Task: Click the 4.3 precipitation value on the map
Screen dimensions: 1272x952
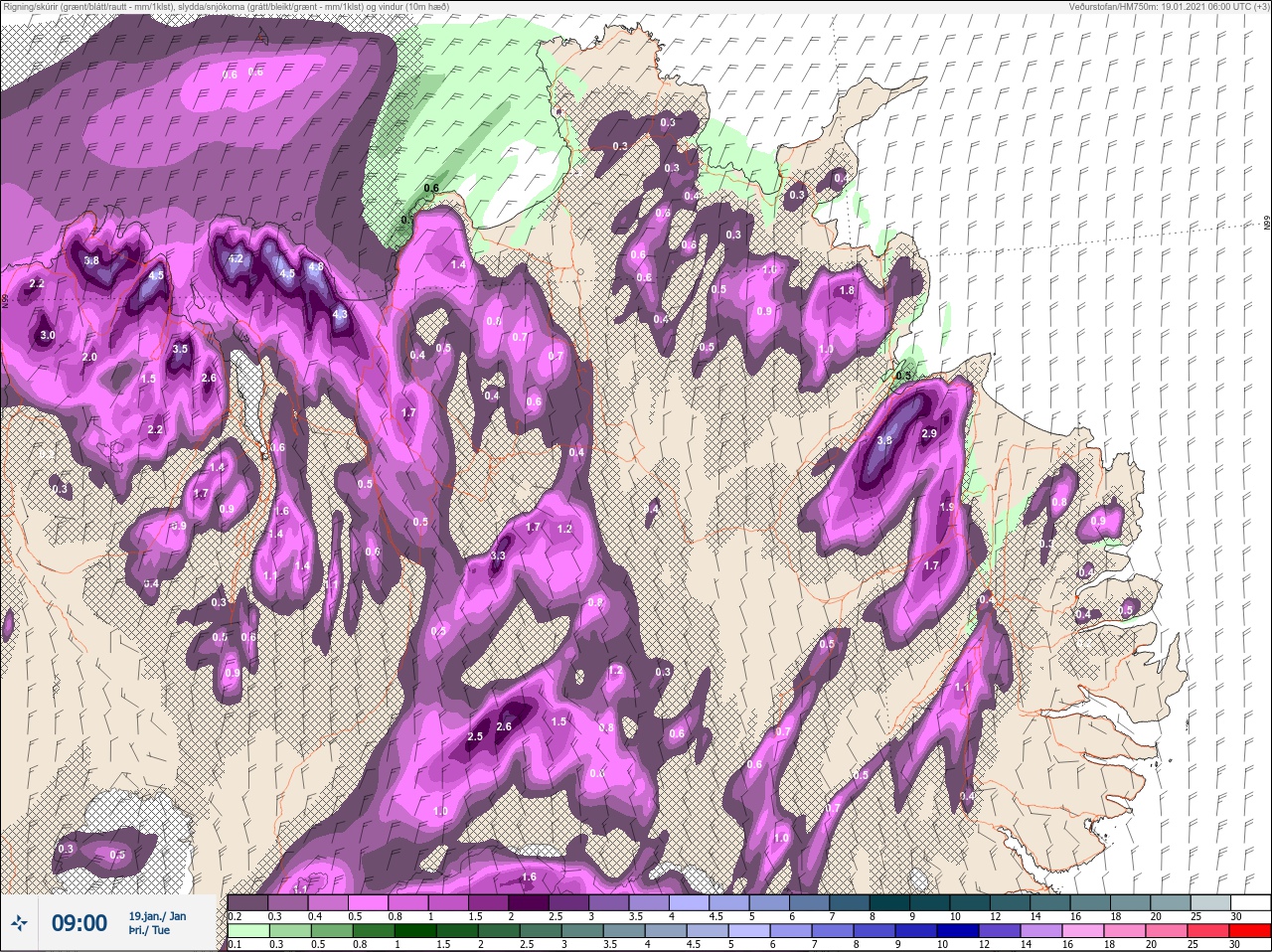Action: tap(340, 314)
